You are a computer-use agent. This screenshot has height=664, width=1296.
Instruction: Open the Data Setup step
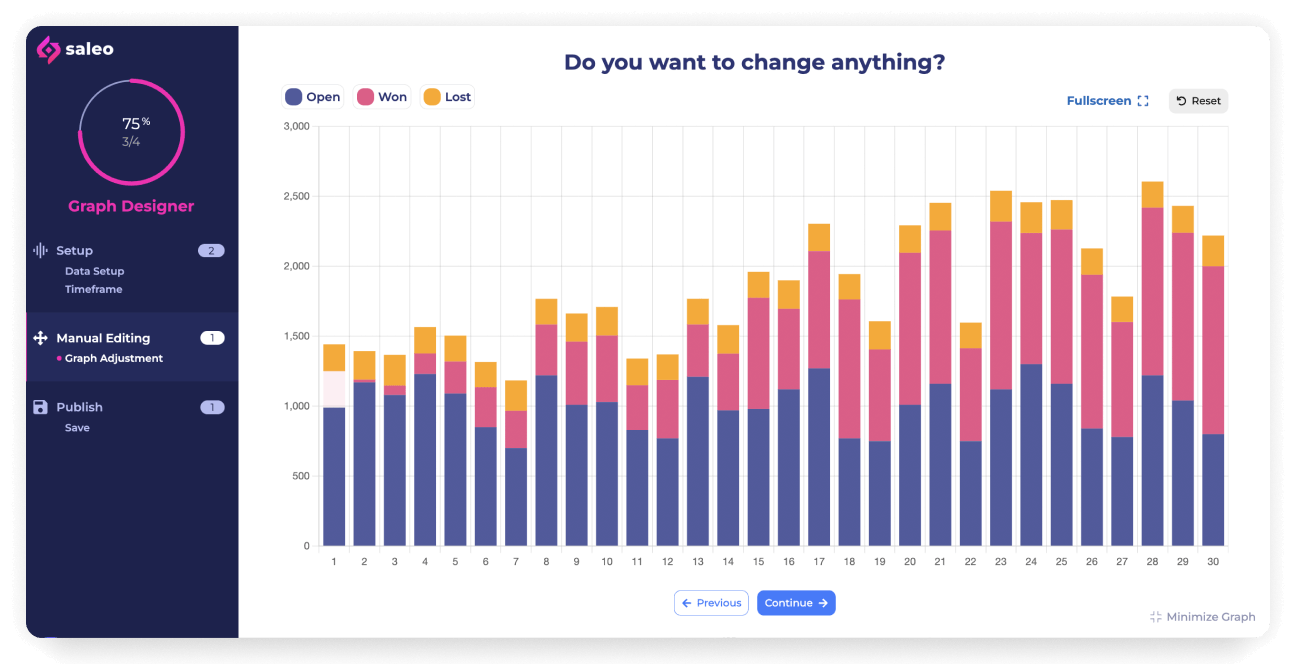(95, 271)
